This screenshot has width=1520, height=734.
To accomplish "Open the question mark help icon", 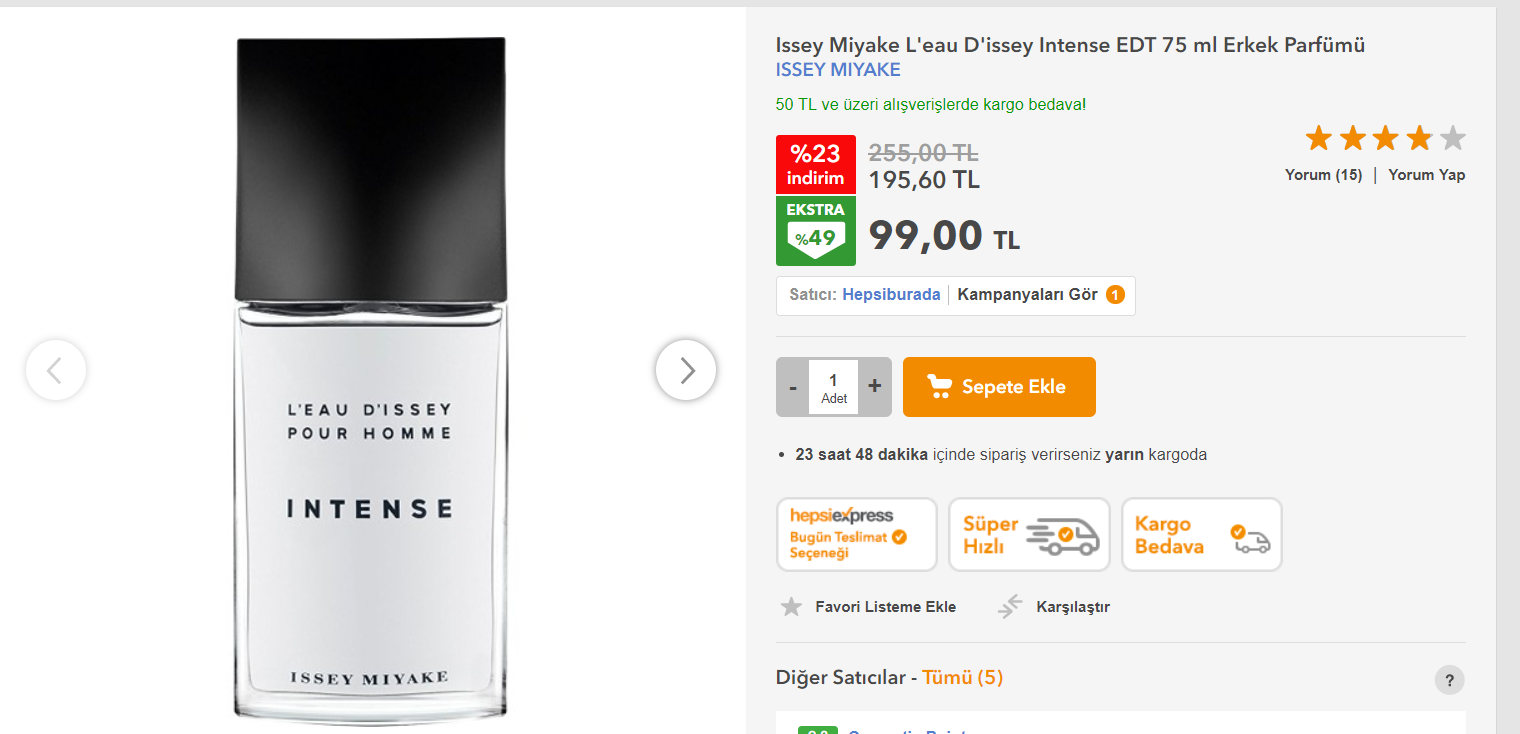I will [x=1449, y=680].
